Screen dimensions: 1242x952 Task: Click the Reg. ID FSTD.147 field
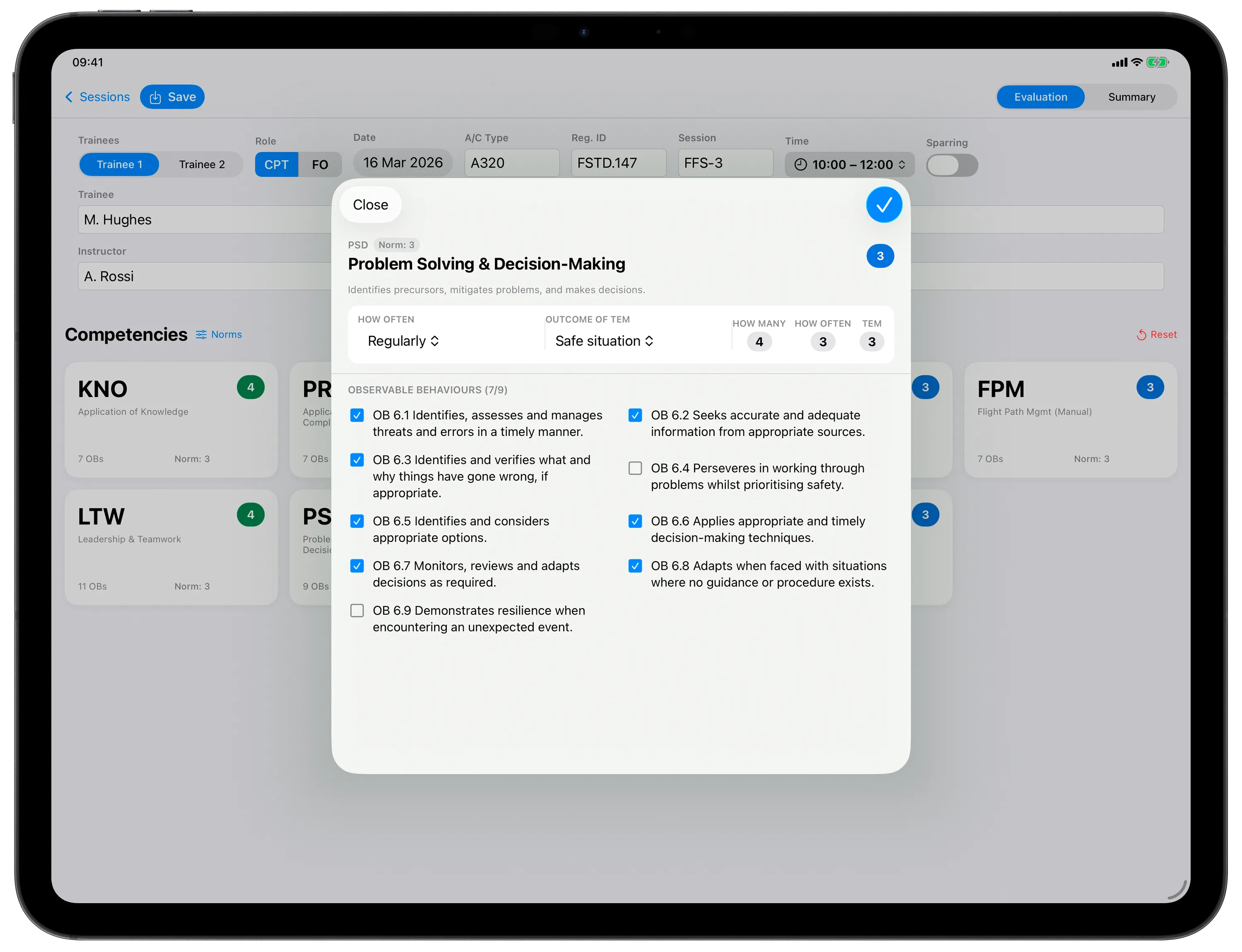point(619,163)
